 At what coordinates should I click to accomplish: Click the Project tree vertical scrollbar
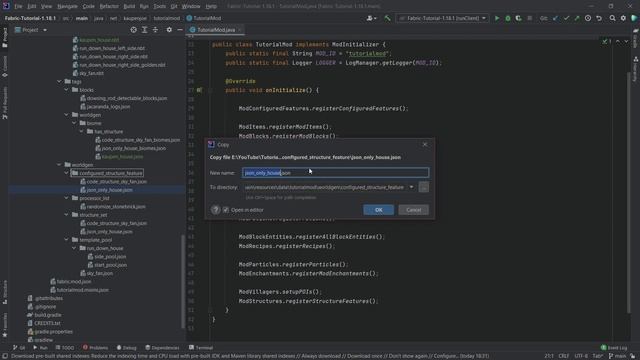[182, 282]
